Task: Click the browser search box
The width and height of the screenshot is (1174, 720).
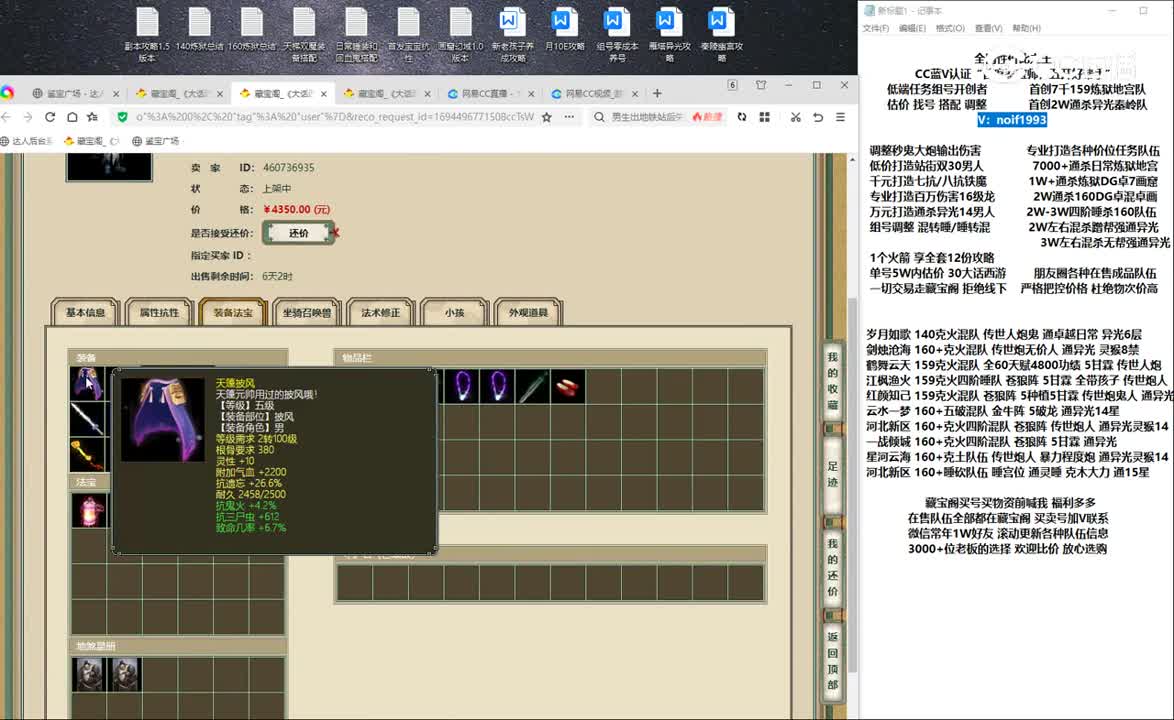Action: click(646, 117)
